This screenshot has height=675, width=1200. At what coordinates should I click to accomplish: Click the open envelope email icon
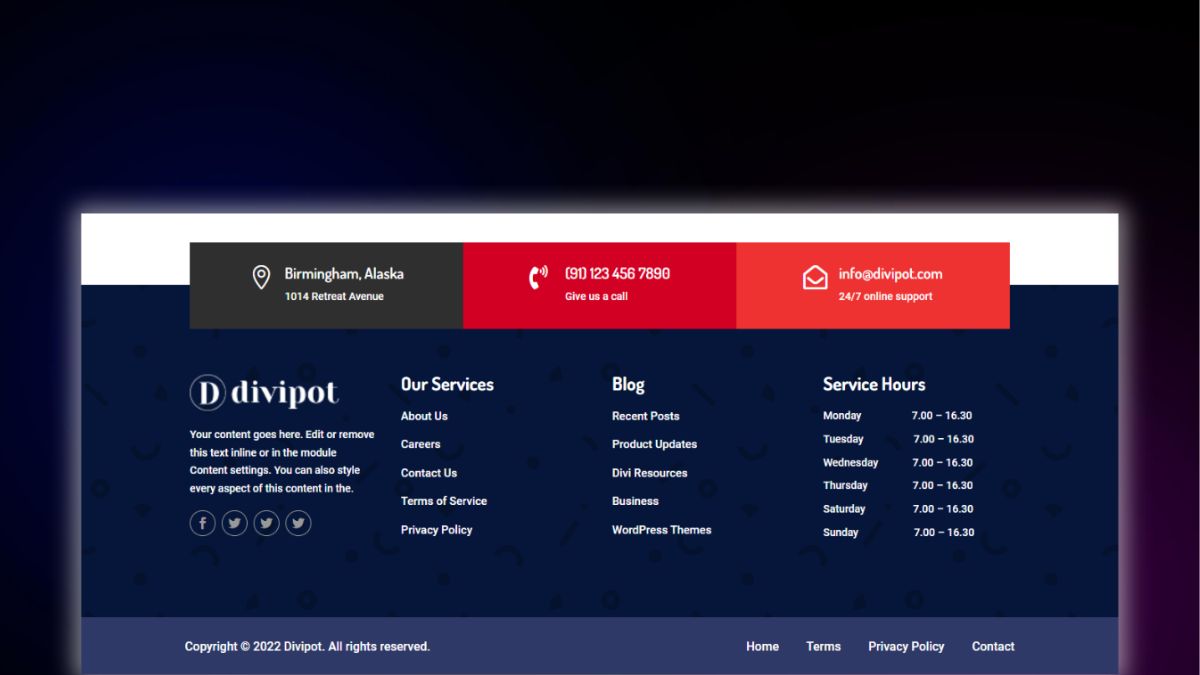coord(815,277)
